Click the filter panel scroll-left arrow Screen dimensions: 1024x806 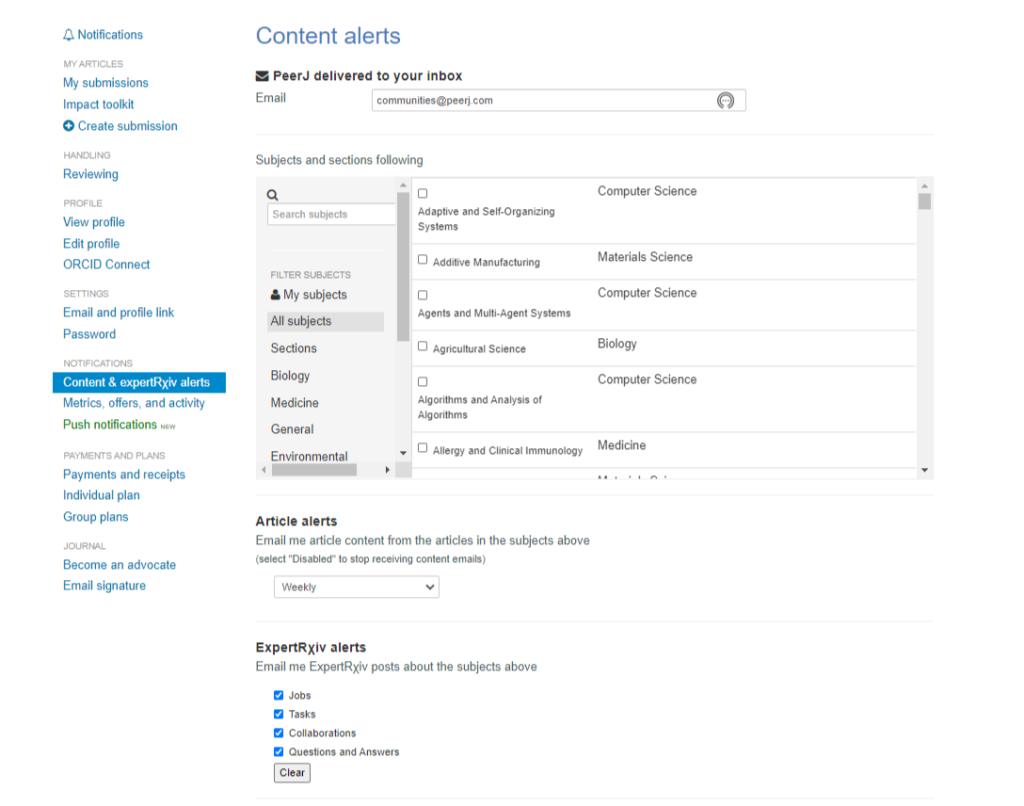pos(263,470)
